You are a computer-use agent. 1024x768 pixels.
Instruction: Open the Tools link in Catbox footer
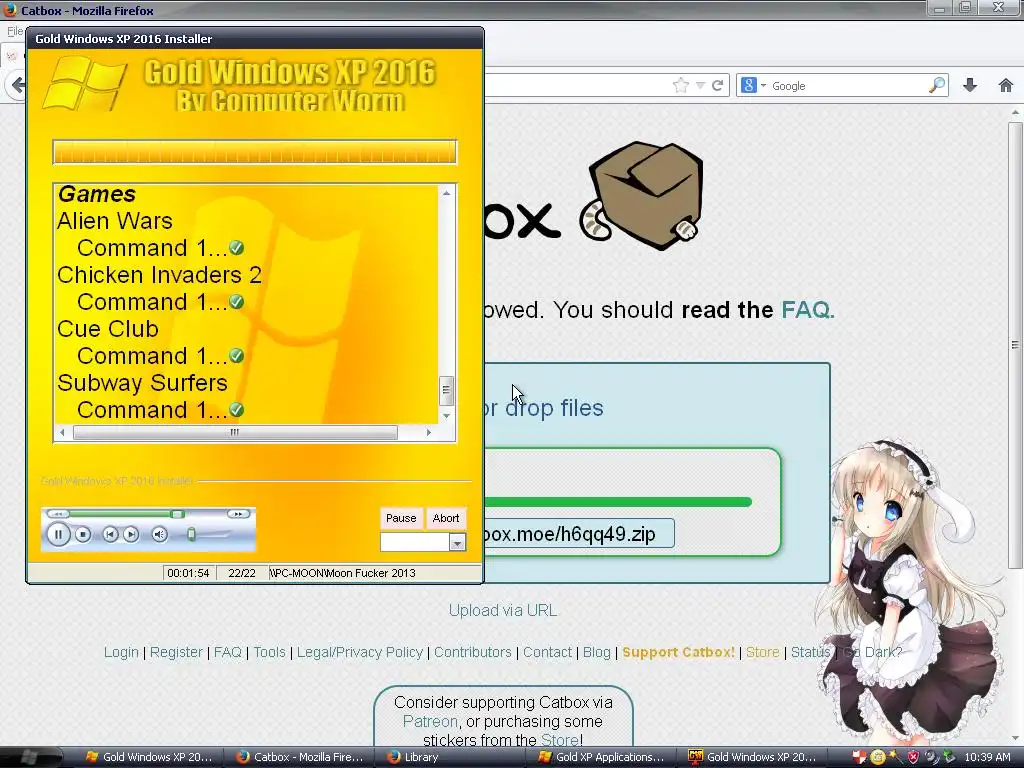pos(269,652)
